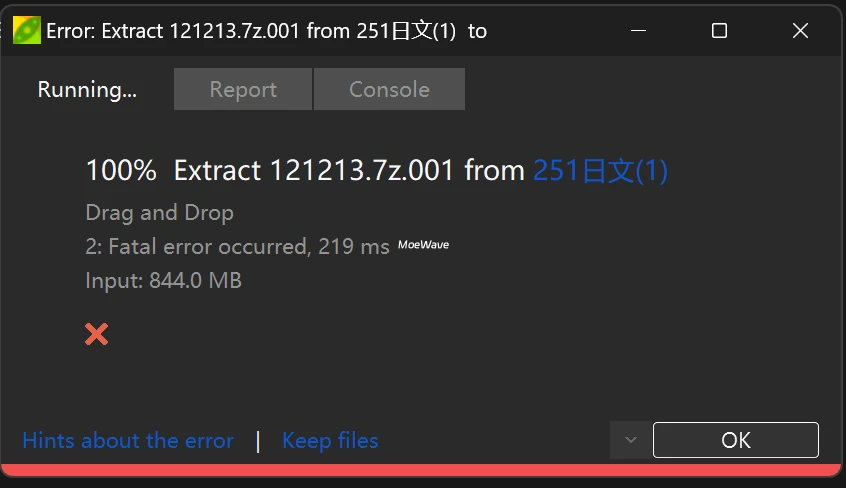846x488 pixels.
Task: Click the Drag and Drop label
Action: (160, 213)
